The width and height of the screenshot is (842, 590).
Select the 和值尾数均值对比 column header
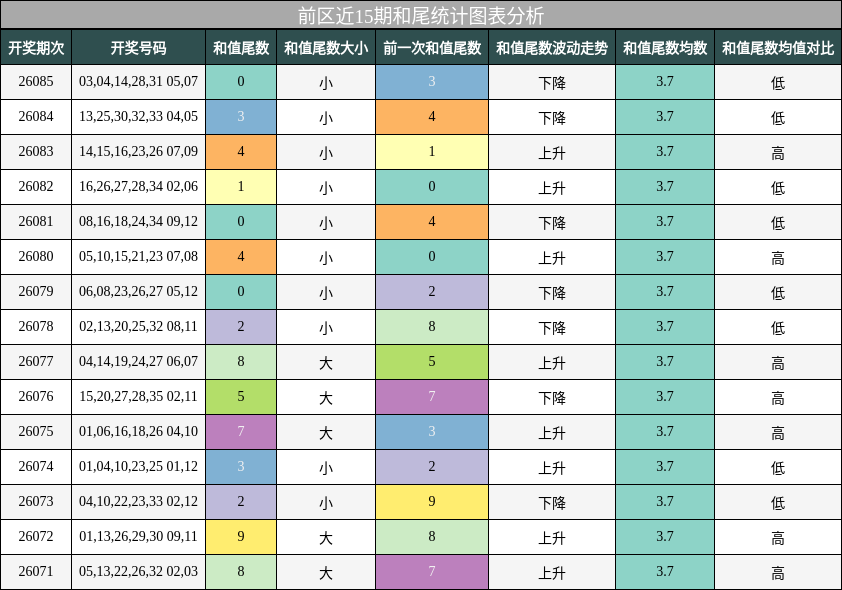point(778,48)
